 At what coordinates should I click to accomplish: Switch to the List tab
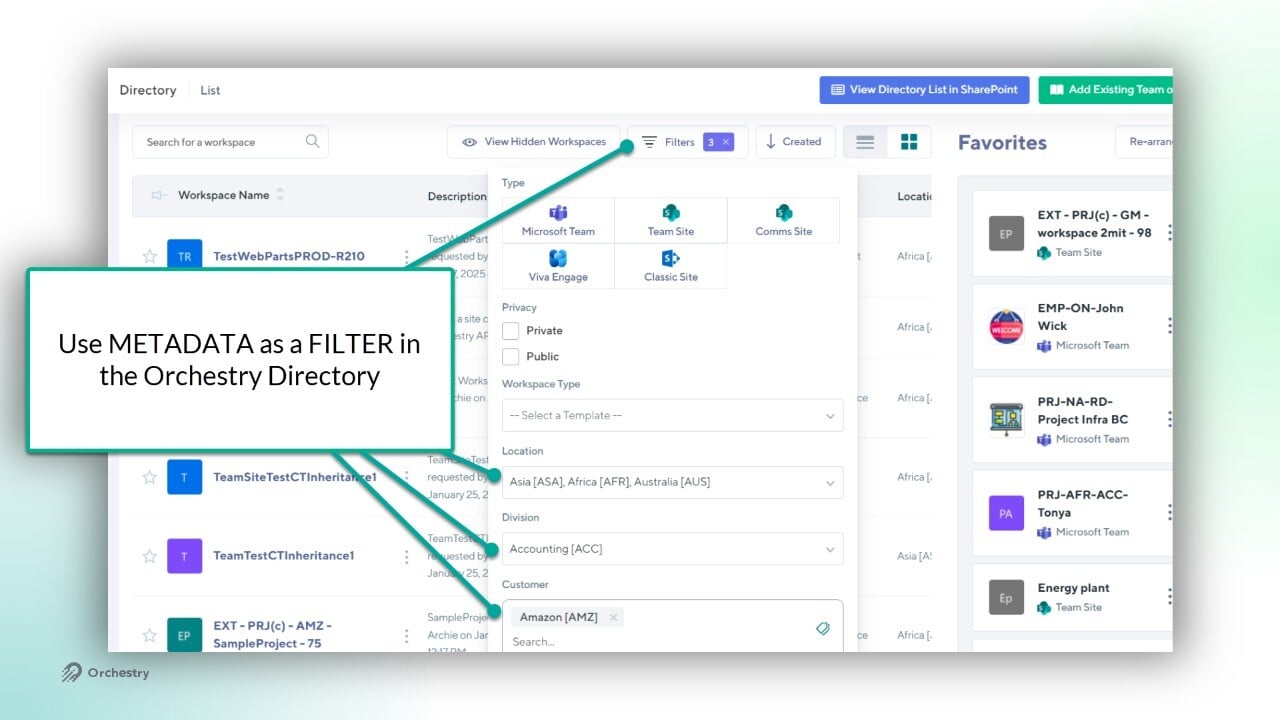click(x=210, y=90)
